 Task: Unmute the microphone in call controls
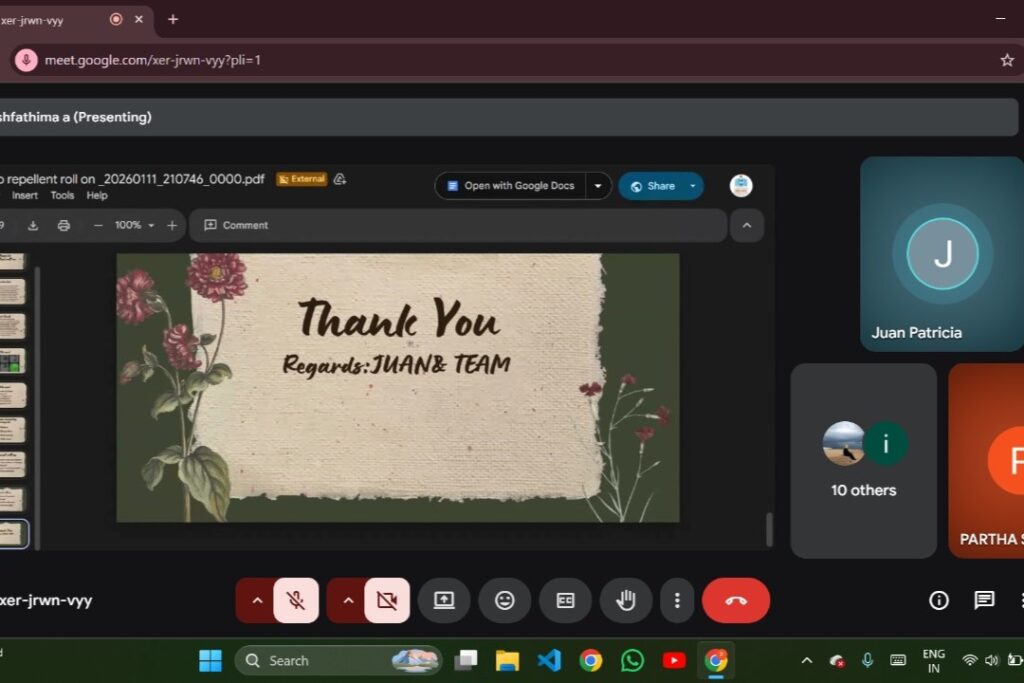tap(296, 600)
